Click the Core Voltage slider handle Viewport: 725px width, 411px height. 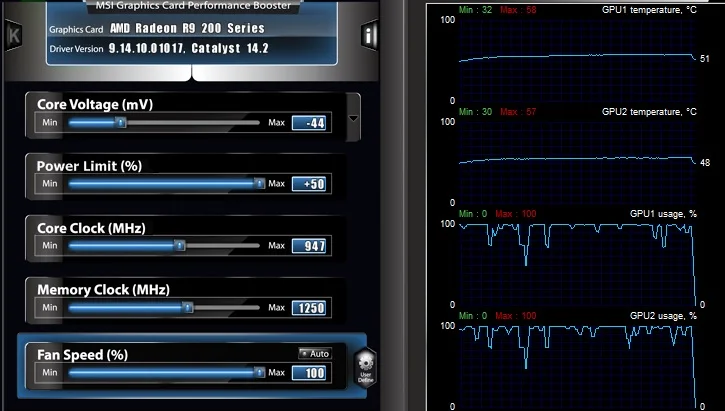pos(121,123)
